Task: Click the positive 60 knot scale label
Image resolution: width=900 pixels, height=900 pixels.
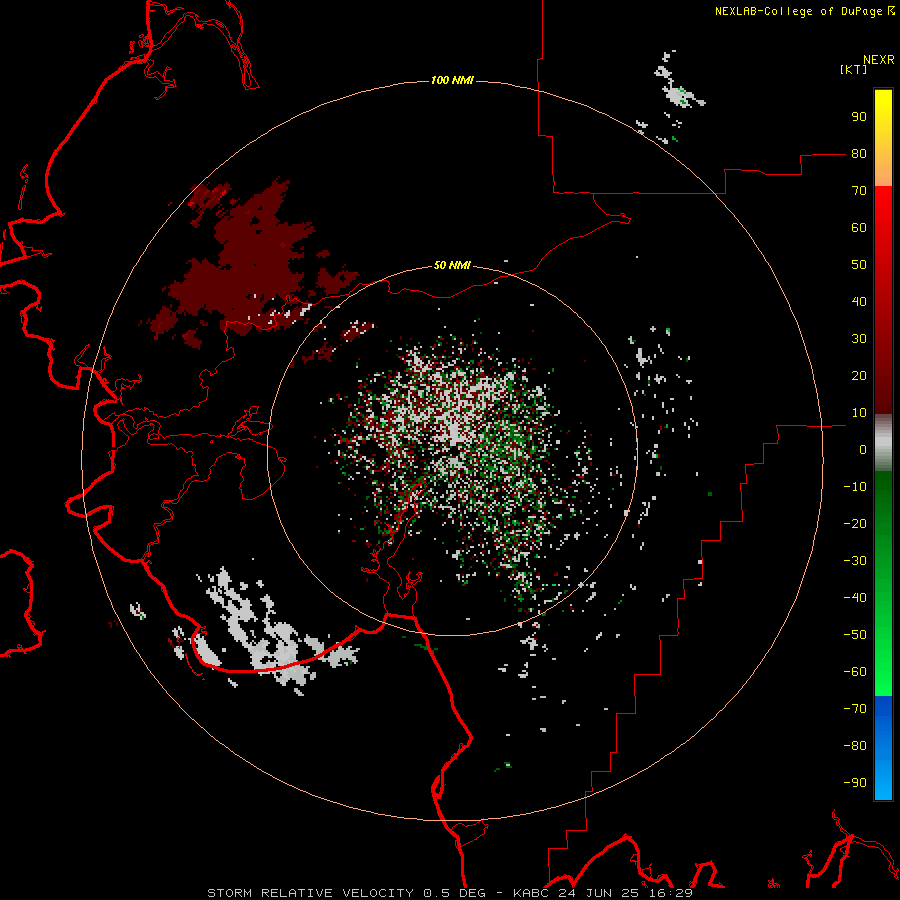Action: coord(859,228)
